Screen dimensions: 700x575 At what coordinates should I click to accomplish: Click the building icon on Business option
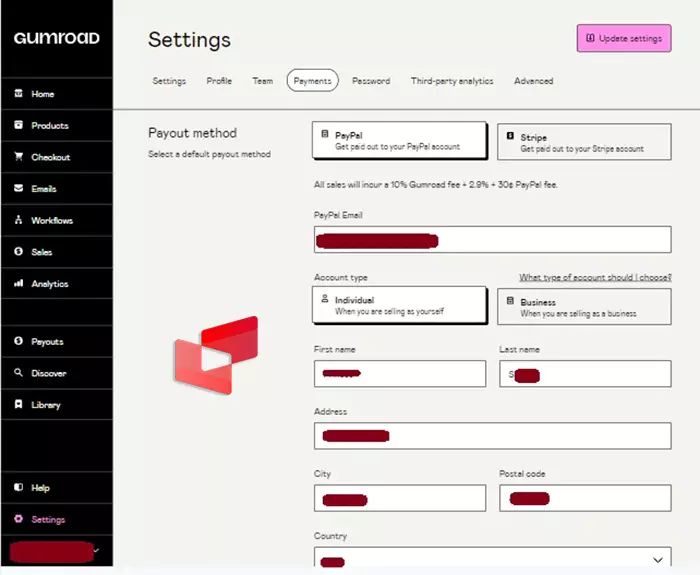point(510,301)
